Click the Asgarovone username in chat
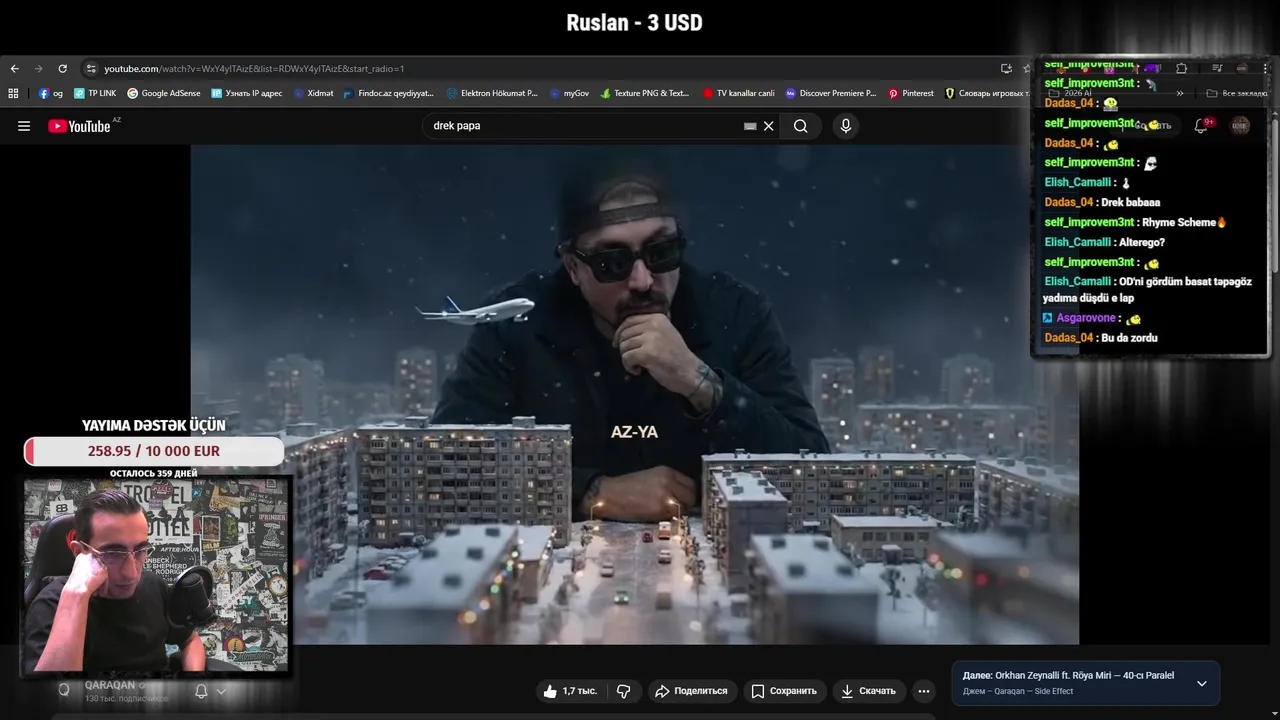The height and width of the screenshot is (720, 1280). click(1086, 318)
